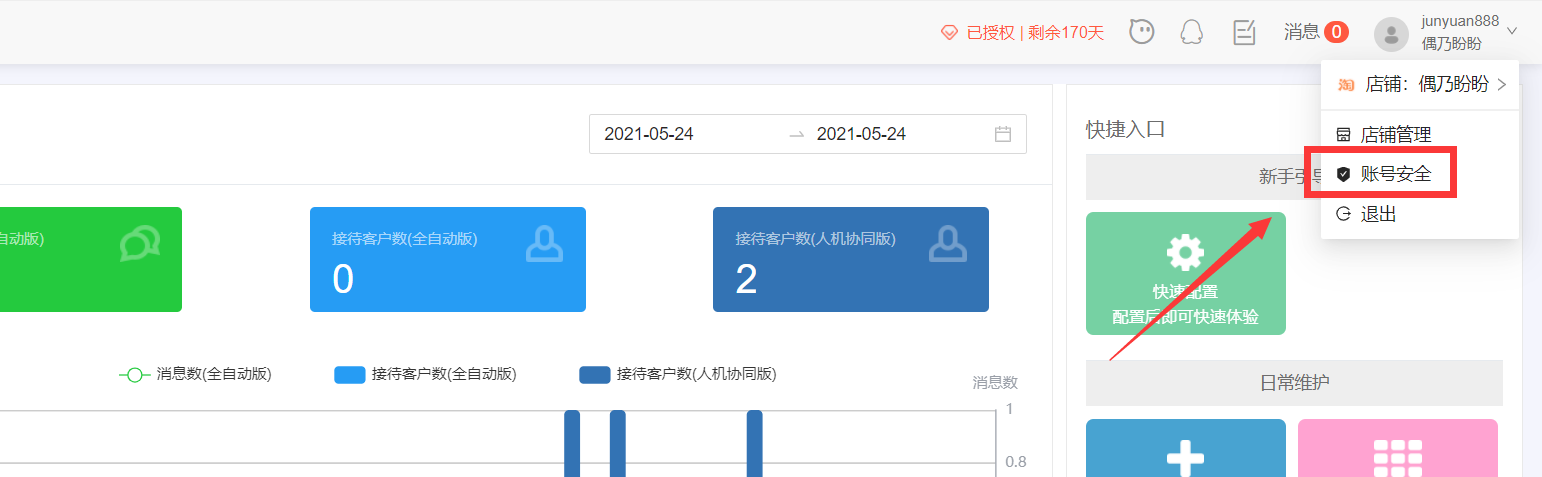Click the logout icon beside 退出
This screenshot has width=1542, height=477.
pos(1343,213)
